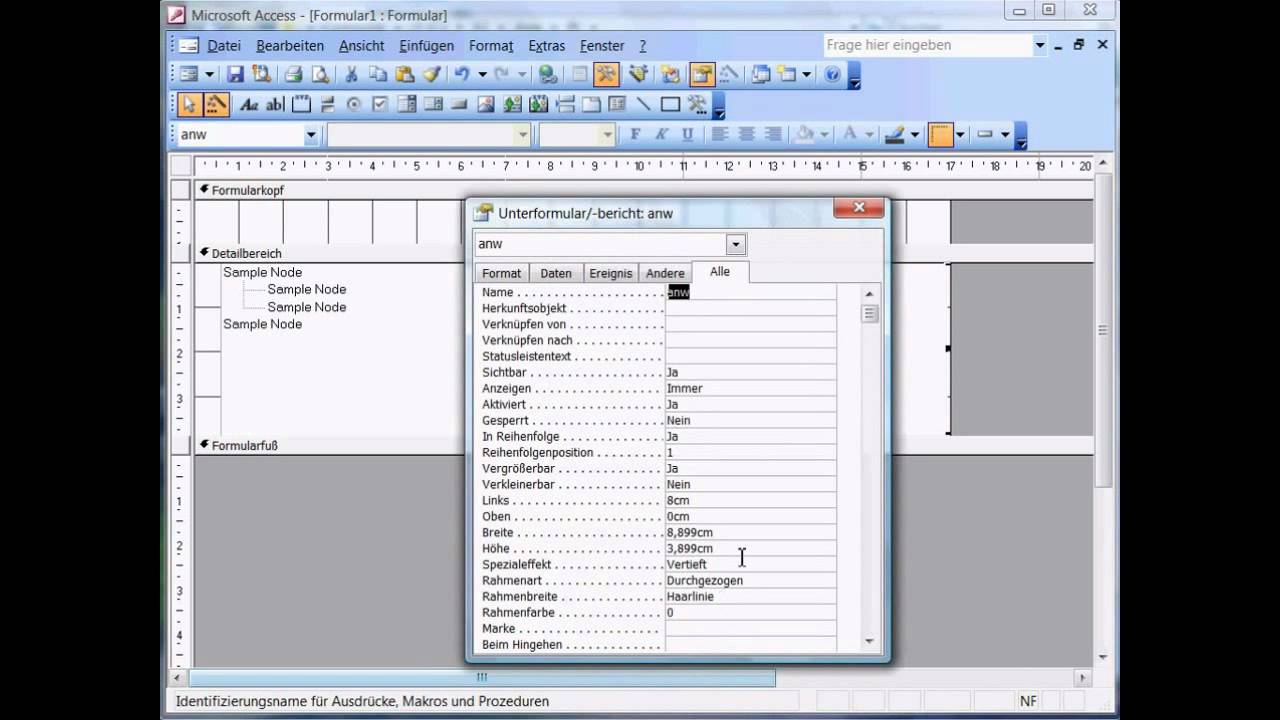The image size is (1280, 720).
Task: Open the Bearbeiten menu
Action: pyautogui.click(x=290, y=46)
